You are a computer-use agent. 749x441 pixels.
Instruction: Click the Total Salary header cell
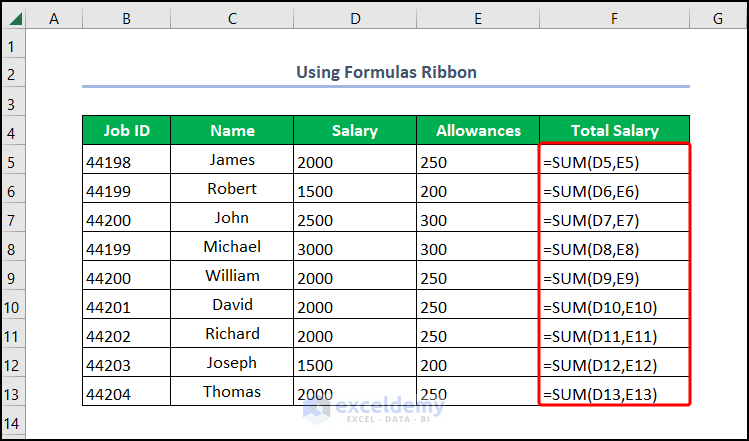614,130
